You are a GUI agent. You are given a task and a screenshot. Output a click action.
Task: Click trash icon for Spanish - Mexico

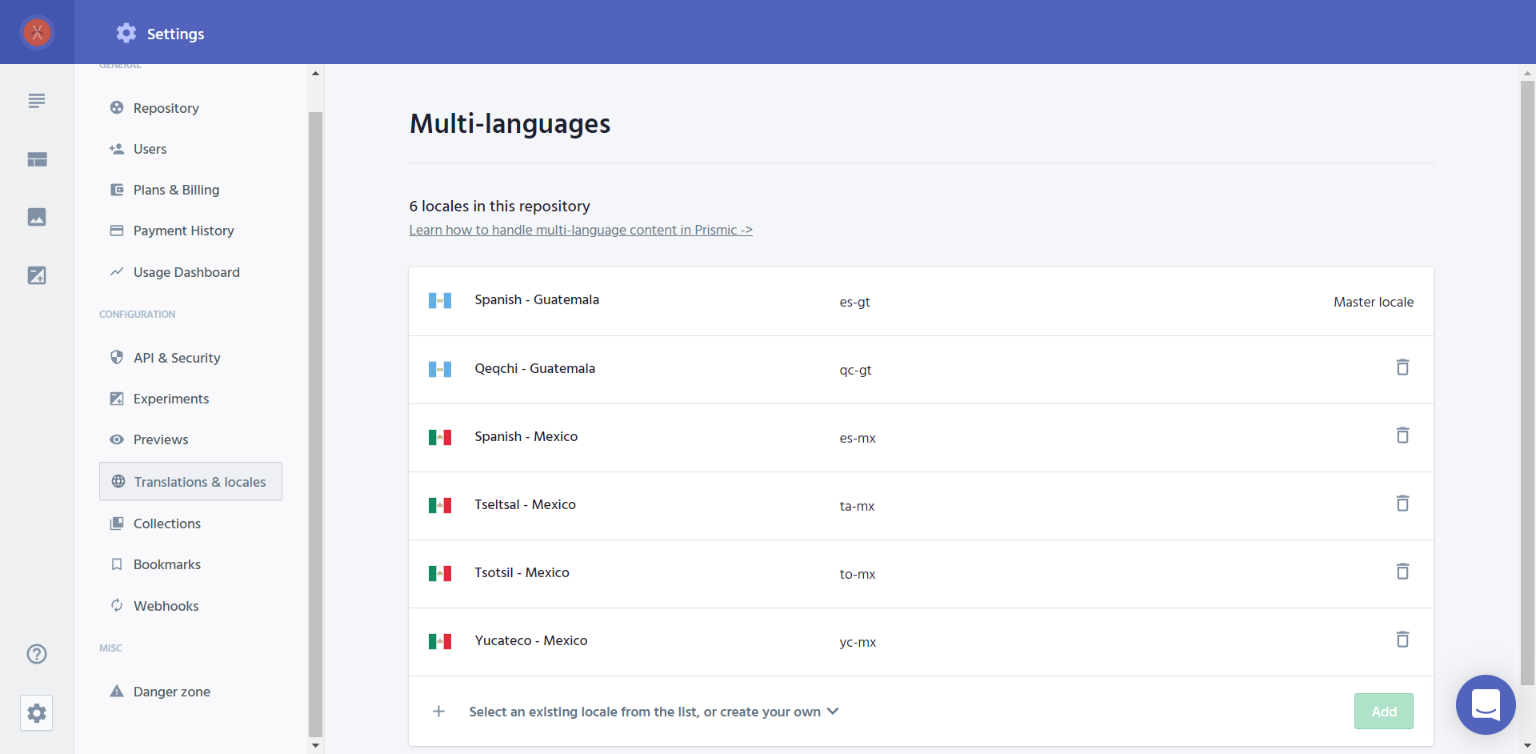tap(1402, 435)
